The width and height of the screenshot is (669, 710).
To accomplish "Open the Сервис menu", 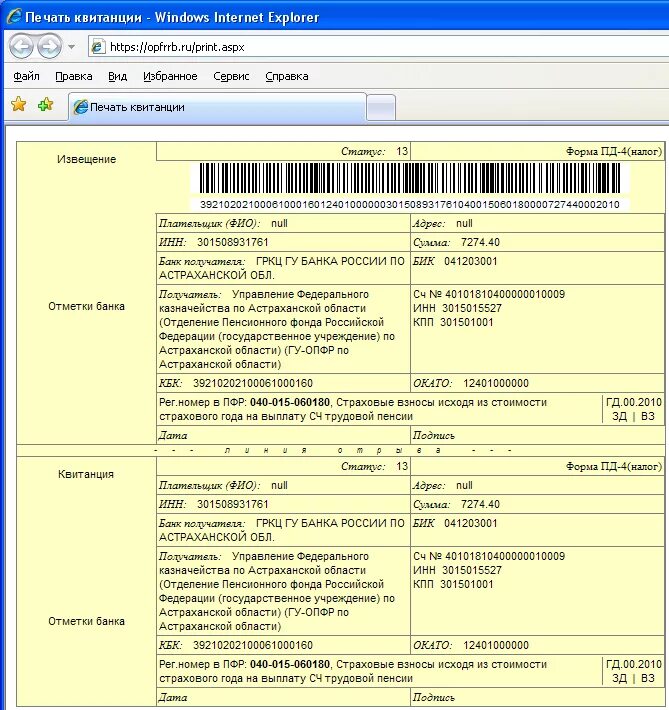I will (231, 76).
